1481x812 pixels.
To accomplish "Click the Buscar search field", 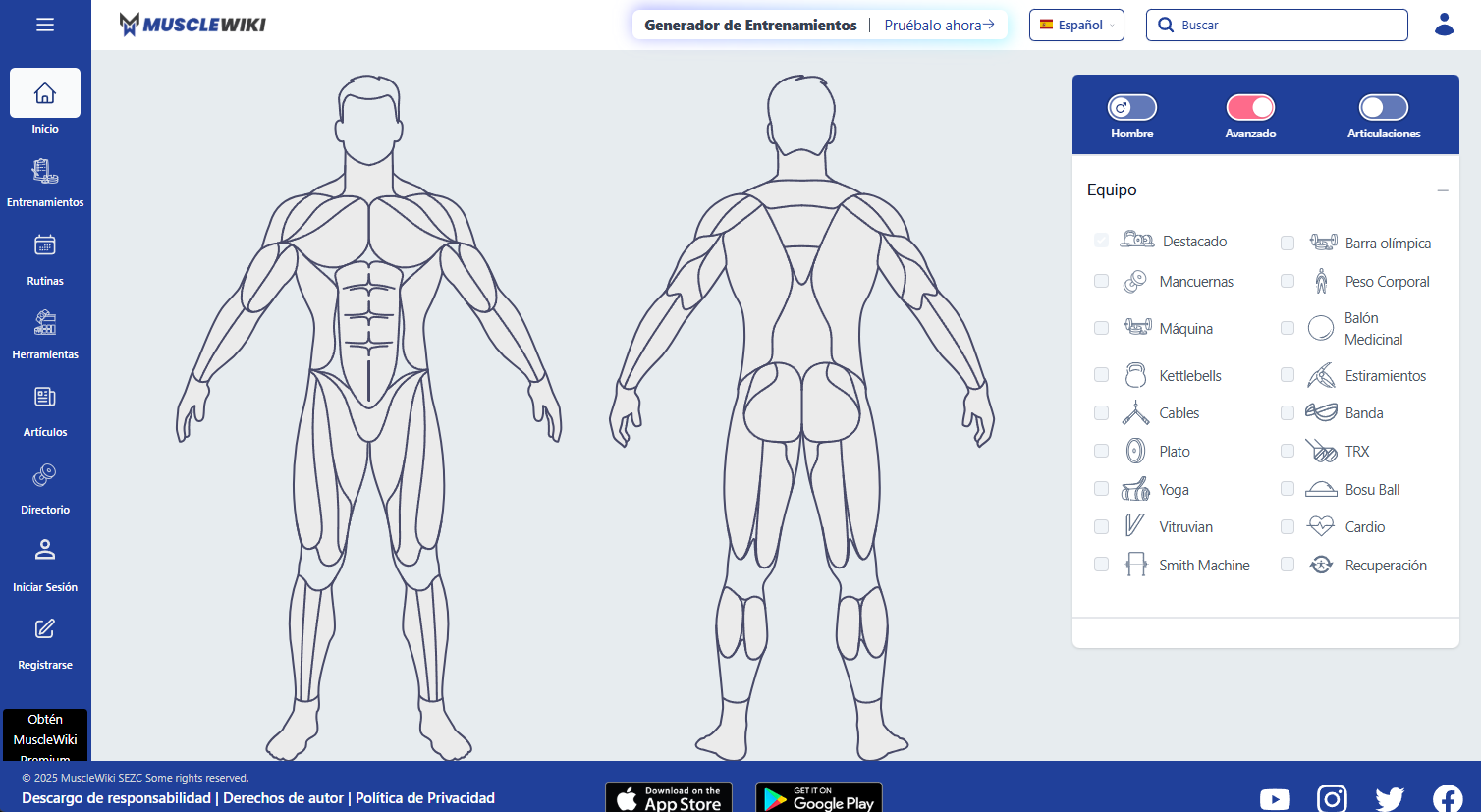I will 1277,25.
